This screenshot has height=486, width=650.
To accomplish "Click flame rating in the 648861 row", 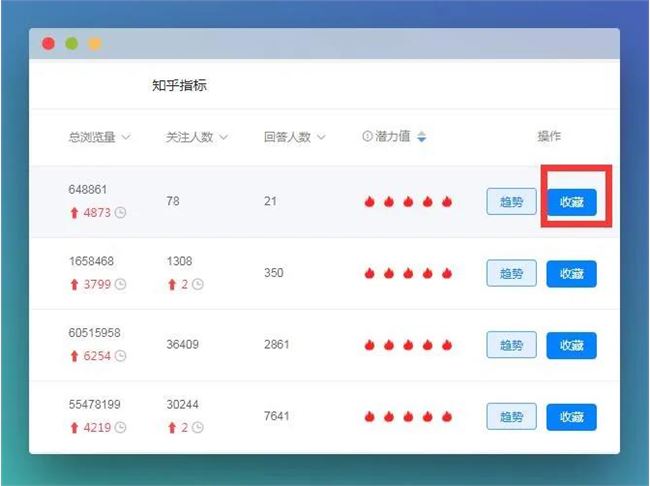I will [x=408, y=202].
